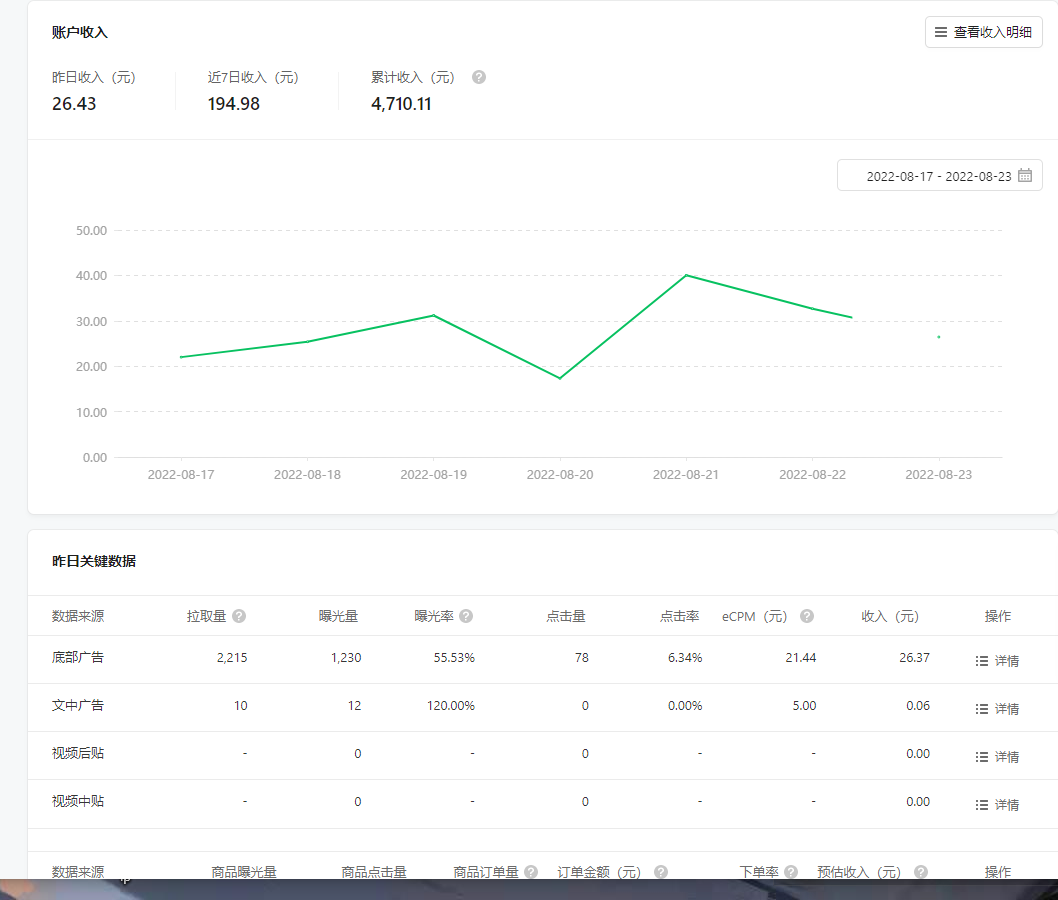Click 文中广告 eCPM value 5.00
Image resolution: width=1058 pixels, height=900 pixels.
(x=804, y=705)
